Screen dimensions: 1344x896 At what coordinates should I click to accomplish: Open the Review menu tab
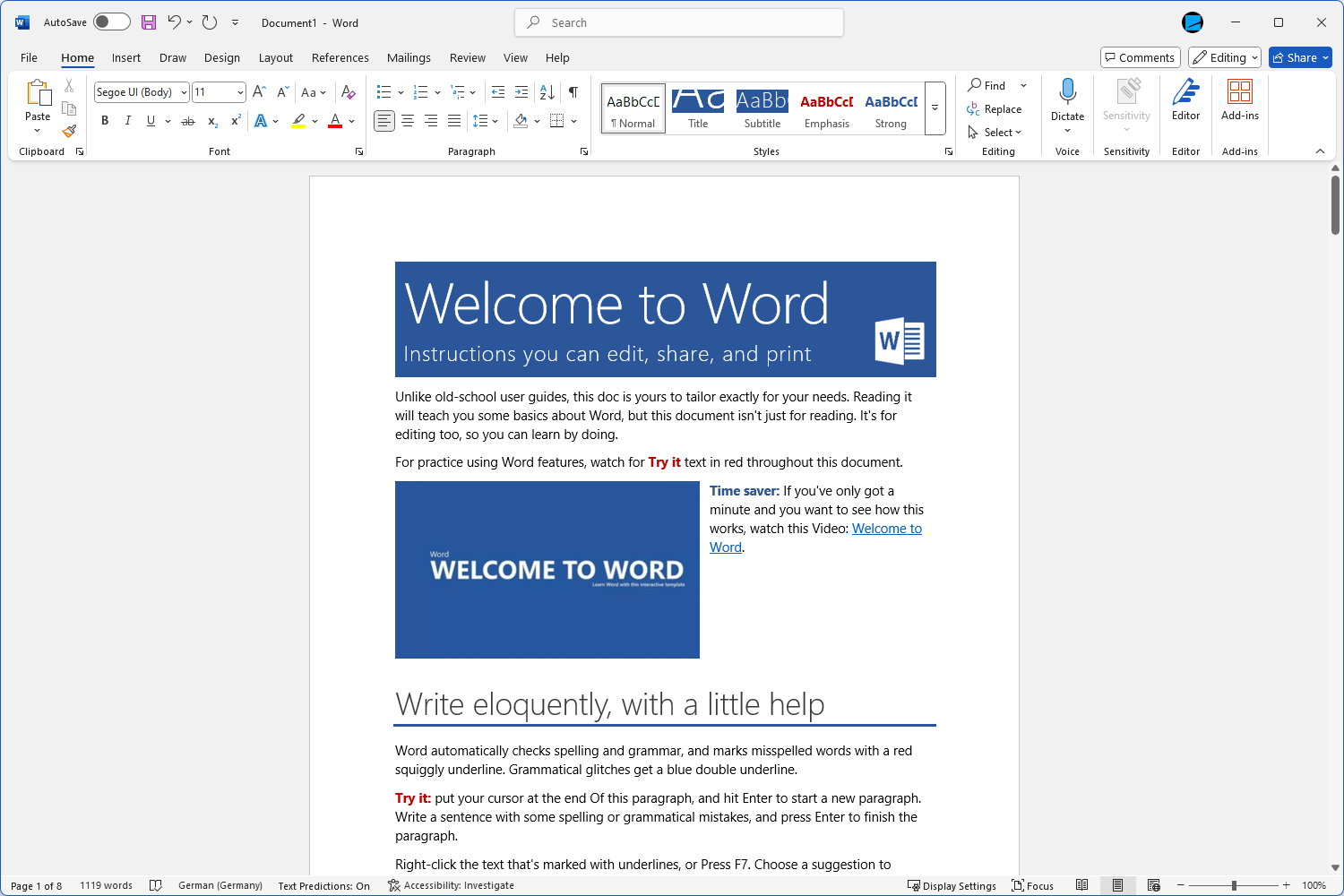tap(468, 57)
